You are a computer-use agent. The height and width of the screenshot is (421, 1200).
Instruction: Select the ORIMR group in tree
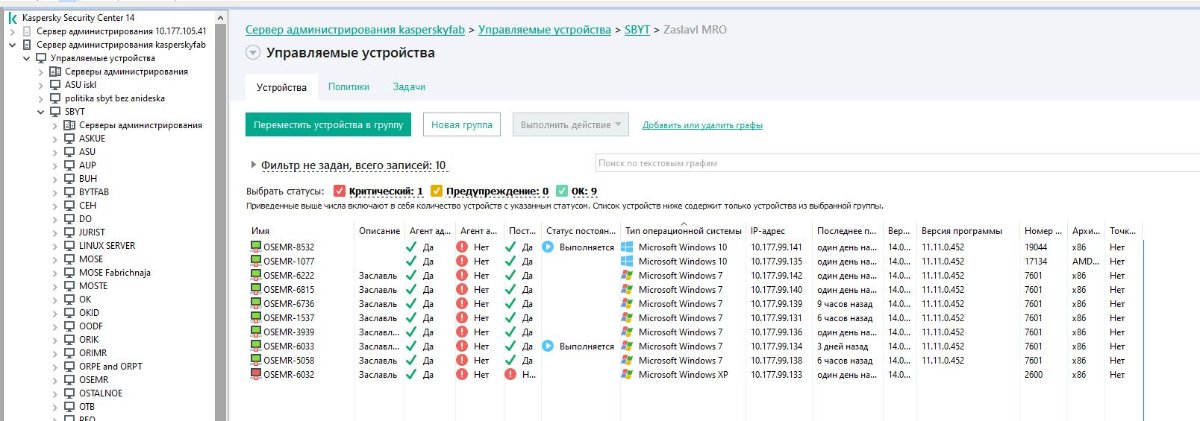(92, 353)
